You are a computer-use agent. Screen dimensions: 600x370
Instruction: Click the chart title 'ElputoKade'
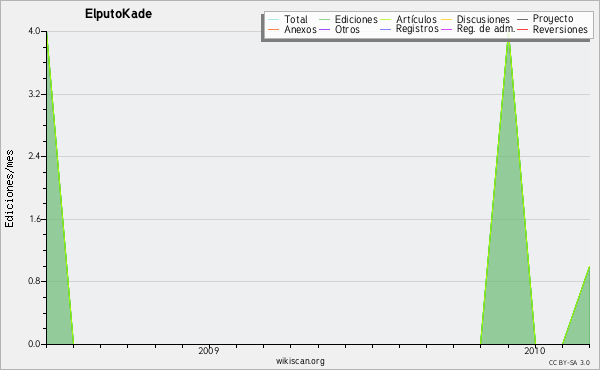click(118, 14)
